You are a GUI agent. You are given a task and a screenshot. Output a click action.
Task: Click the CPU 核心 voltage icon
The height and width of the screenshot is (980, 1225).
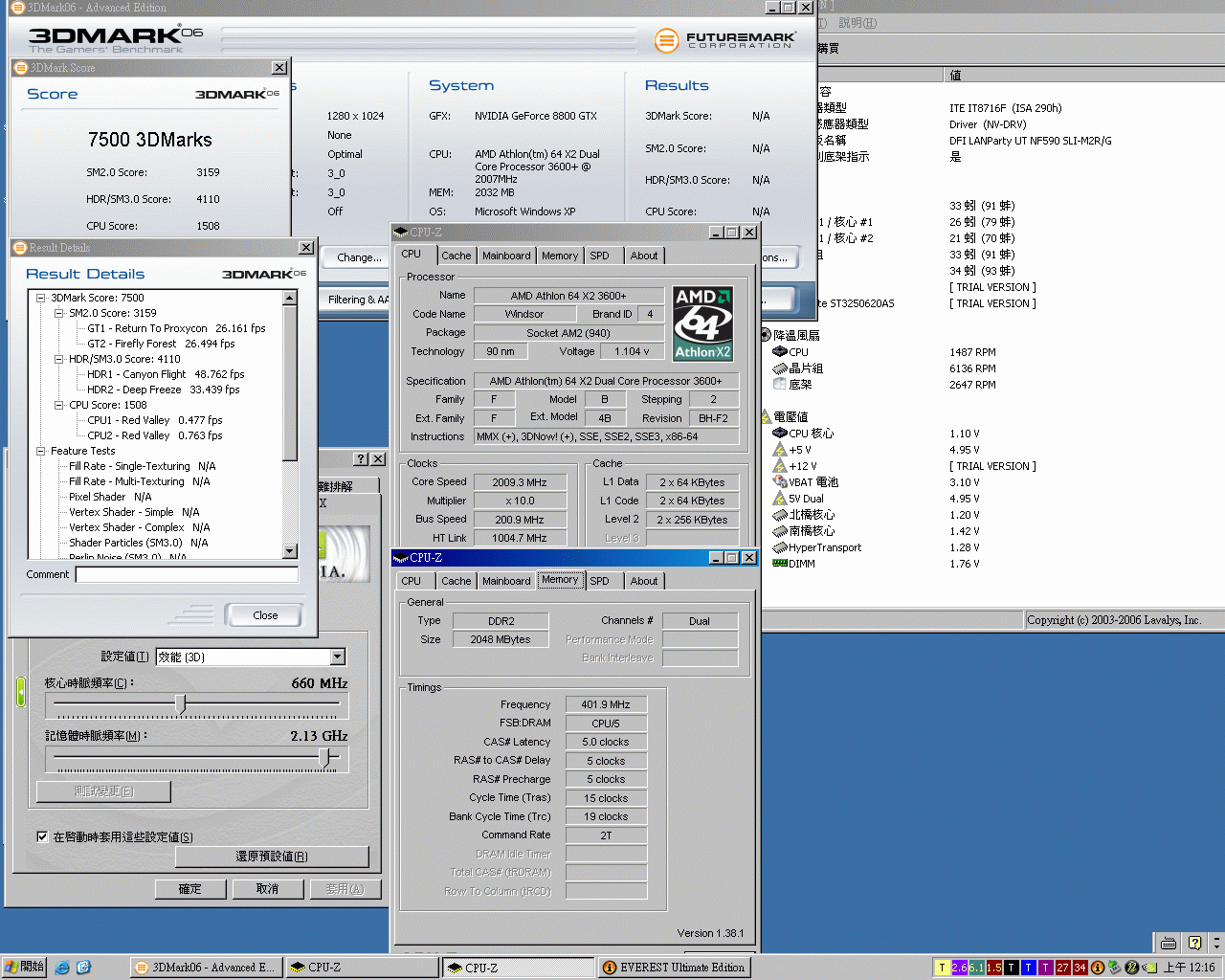[780, 434]
